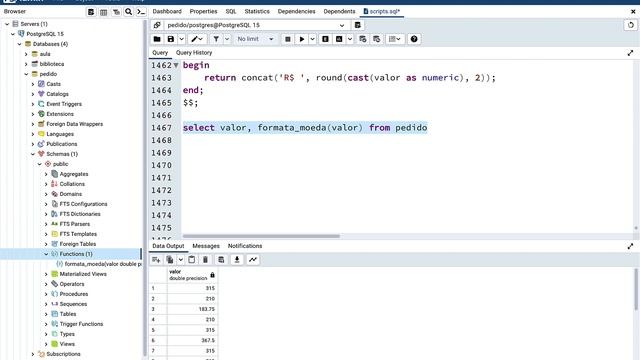Click the View Data grid icon in Browser
Image resolution: width=640 pixels, height=360 pixels.
point(104,12)
